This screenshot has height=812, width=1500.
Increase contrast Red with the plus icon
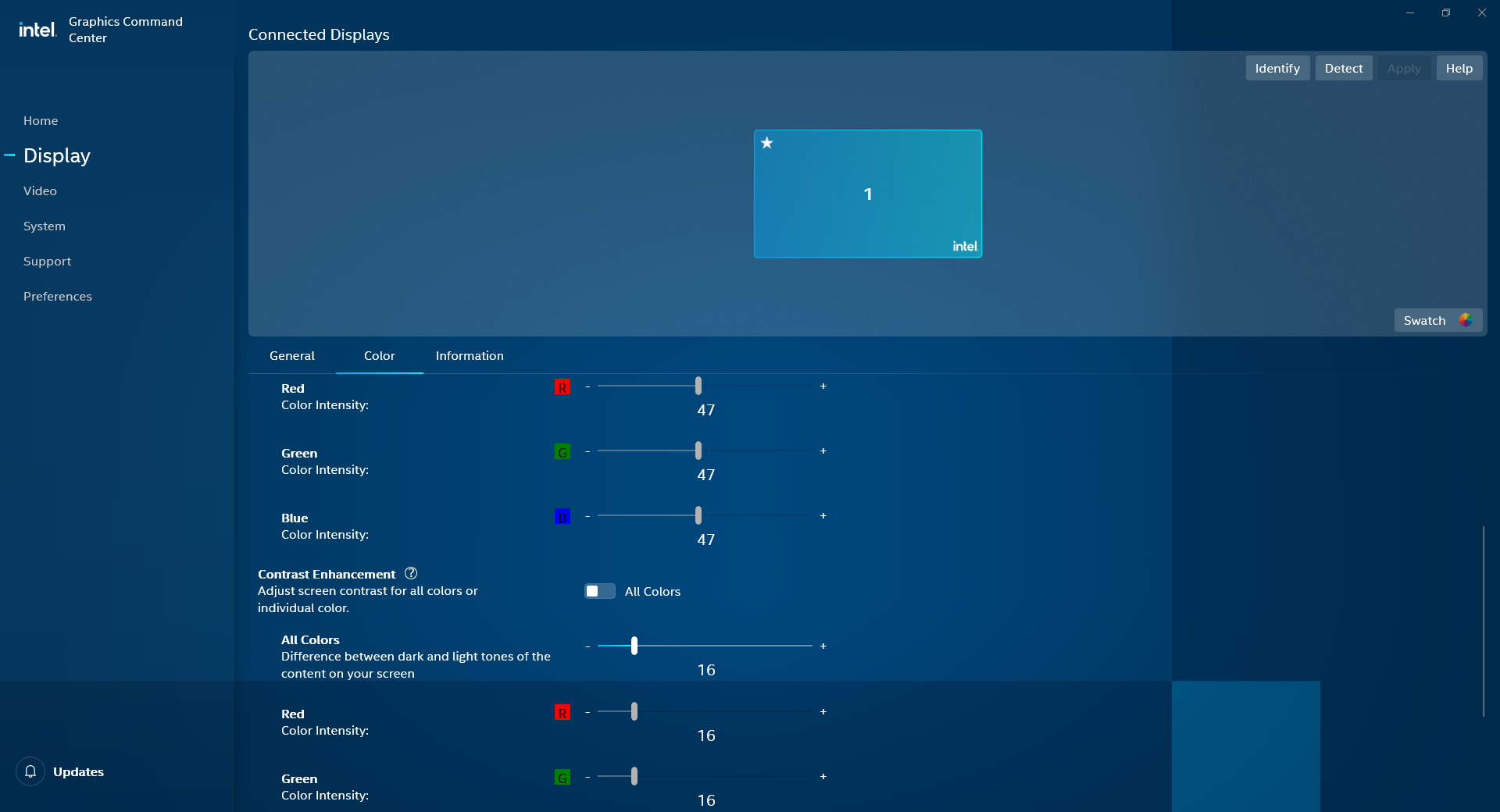click(823, 712)
